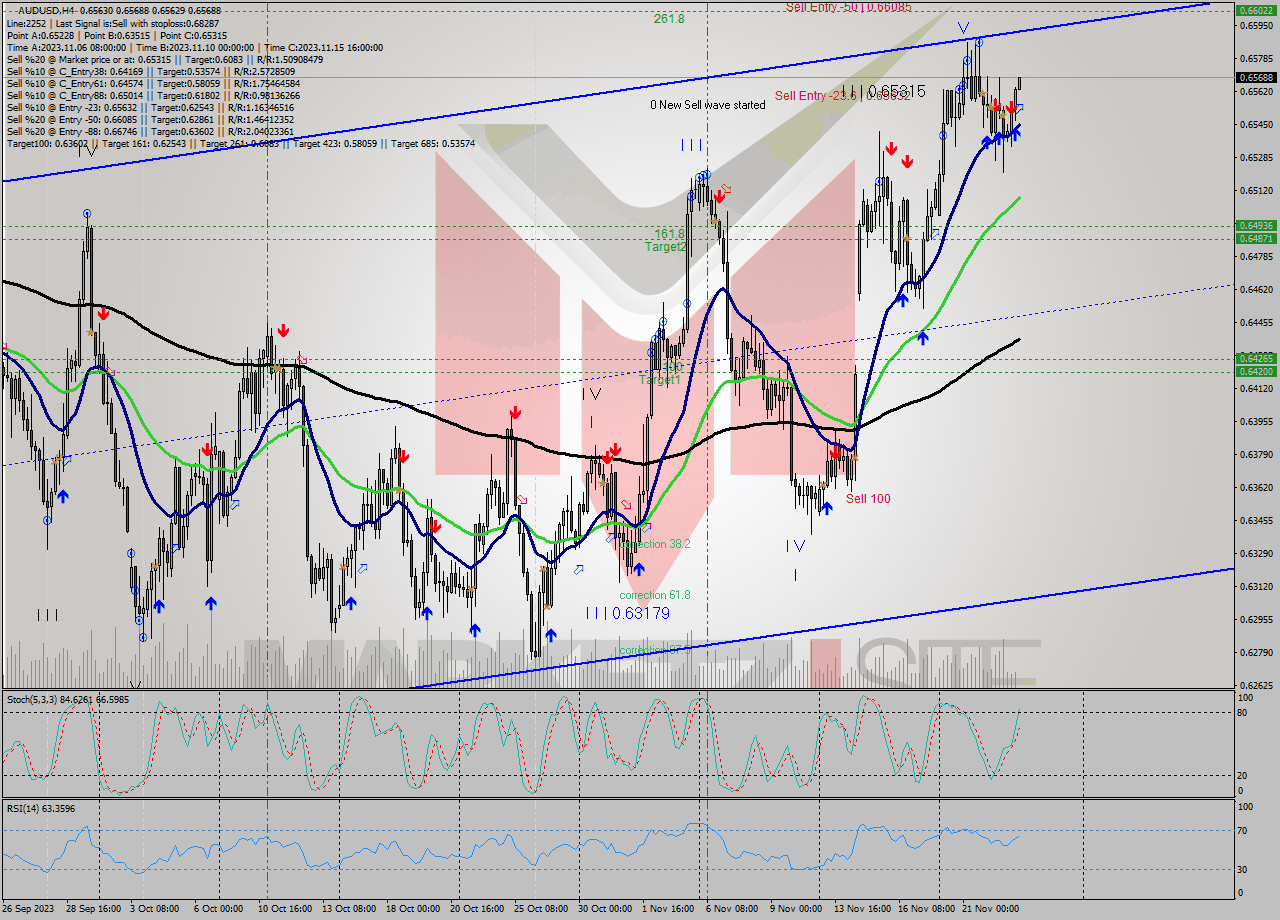
Task: Click the green 0.64200 price level tag
Action: (1256, 371)
